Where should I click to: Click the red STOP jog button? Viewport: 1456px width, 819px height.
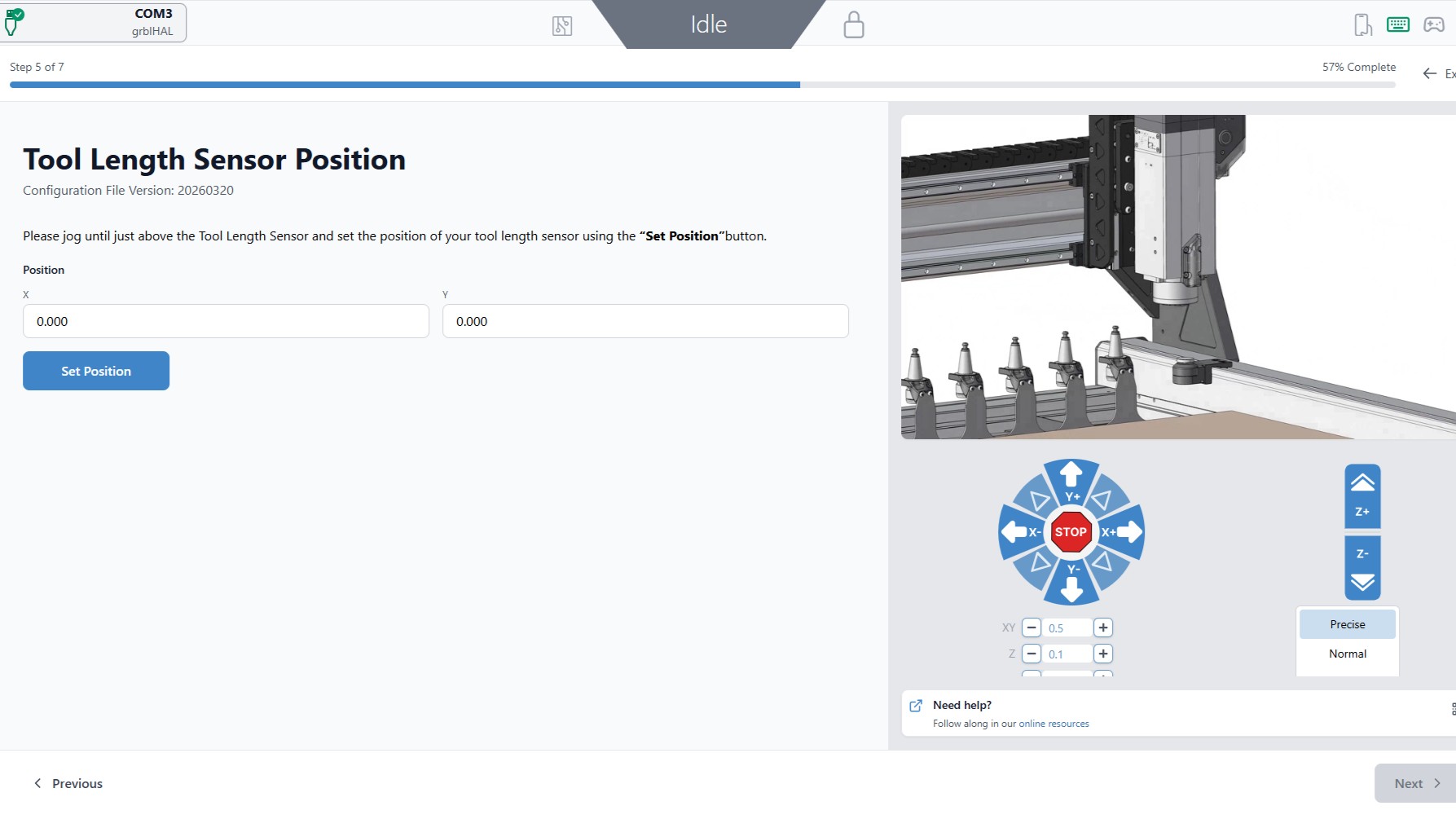pyautogui.click(x=1071, y=531)
